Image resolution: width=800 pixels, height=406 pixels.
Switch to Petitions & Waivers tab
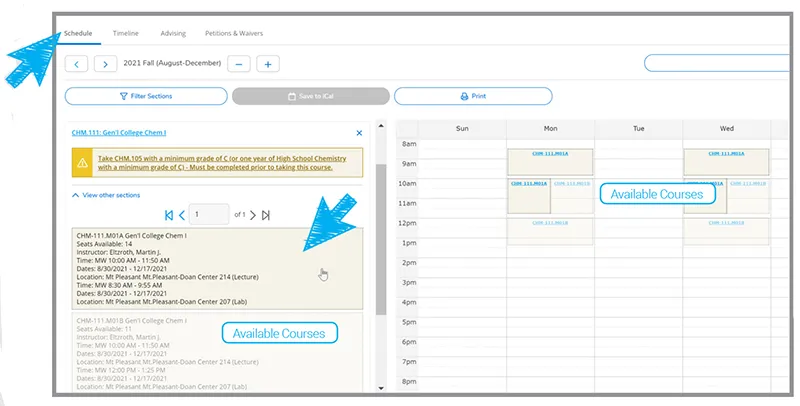pos(234,33)
